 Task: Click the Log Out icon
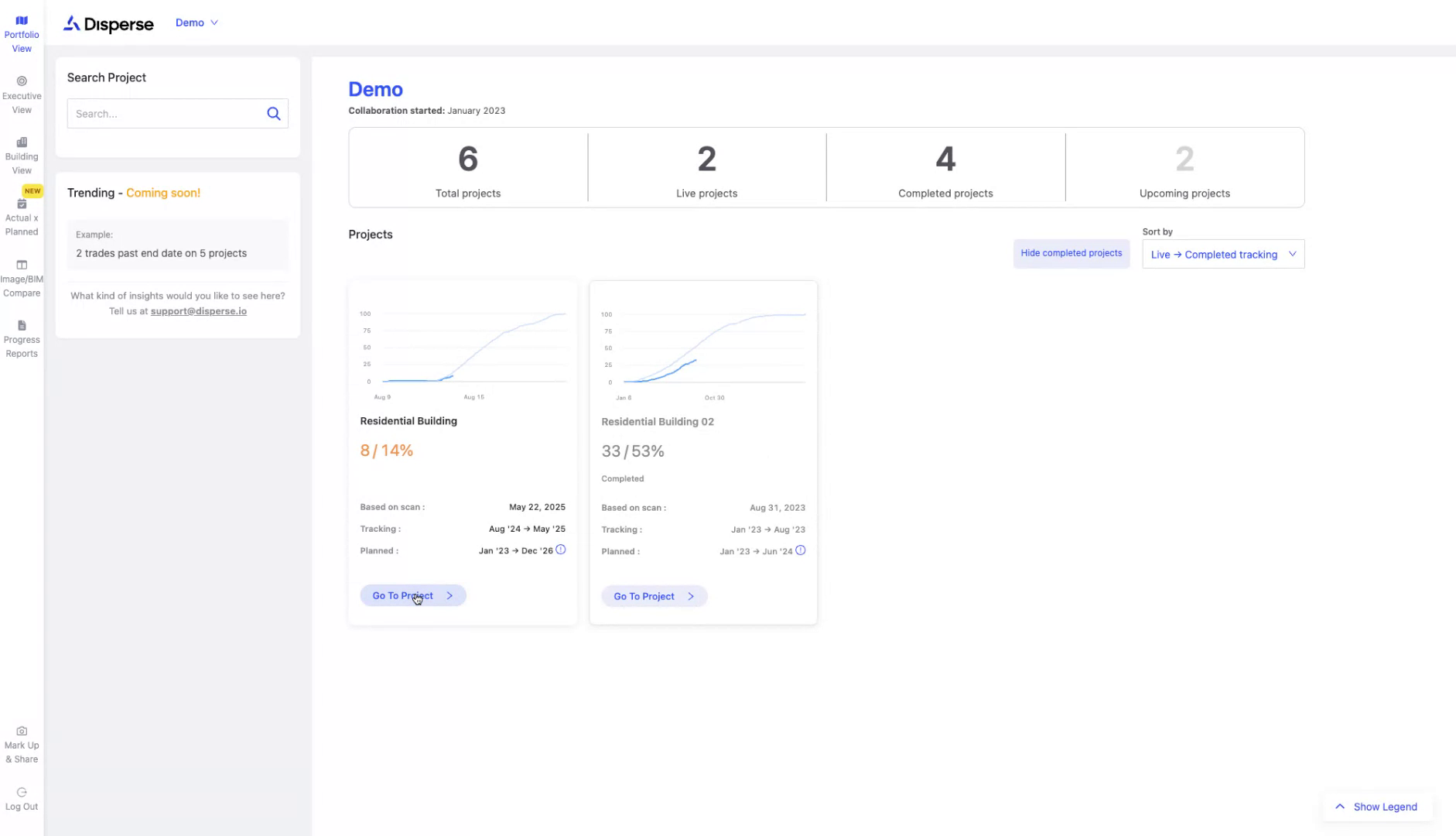tap(21, 797)
